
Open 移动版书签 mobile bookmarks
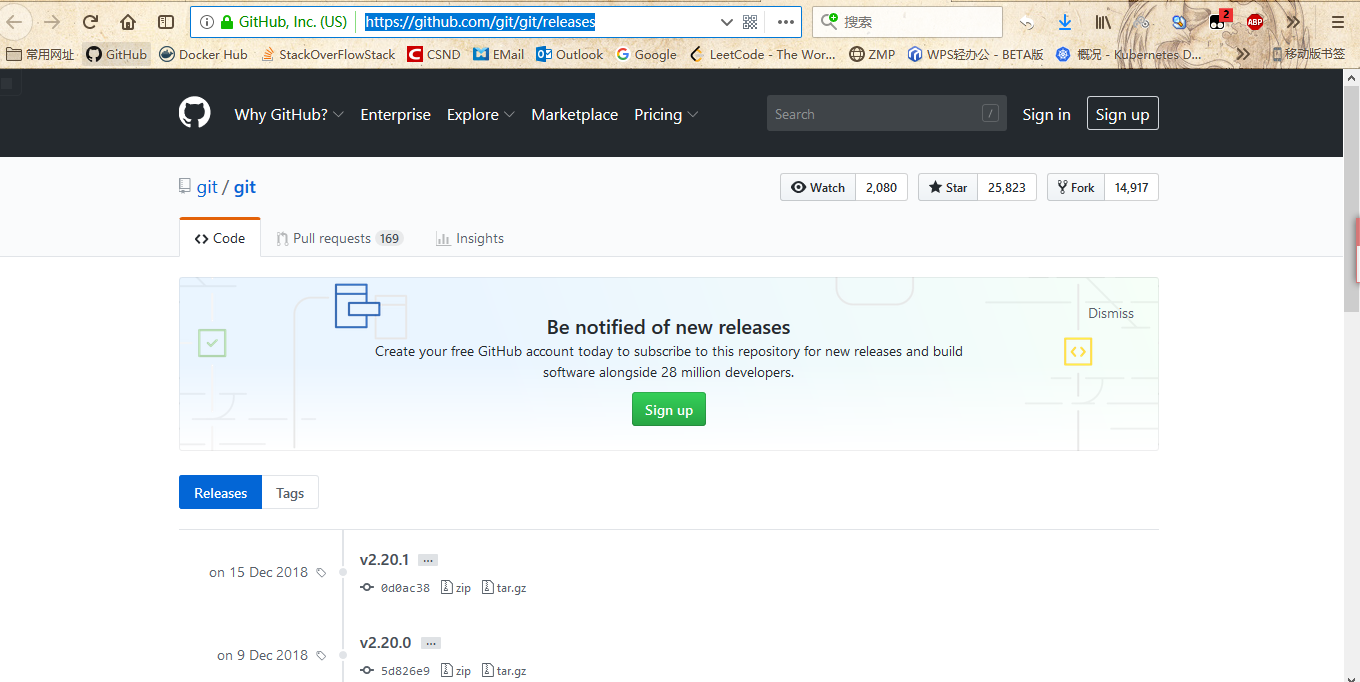(1308, 54)
